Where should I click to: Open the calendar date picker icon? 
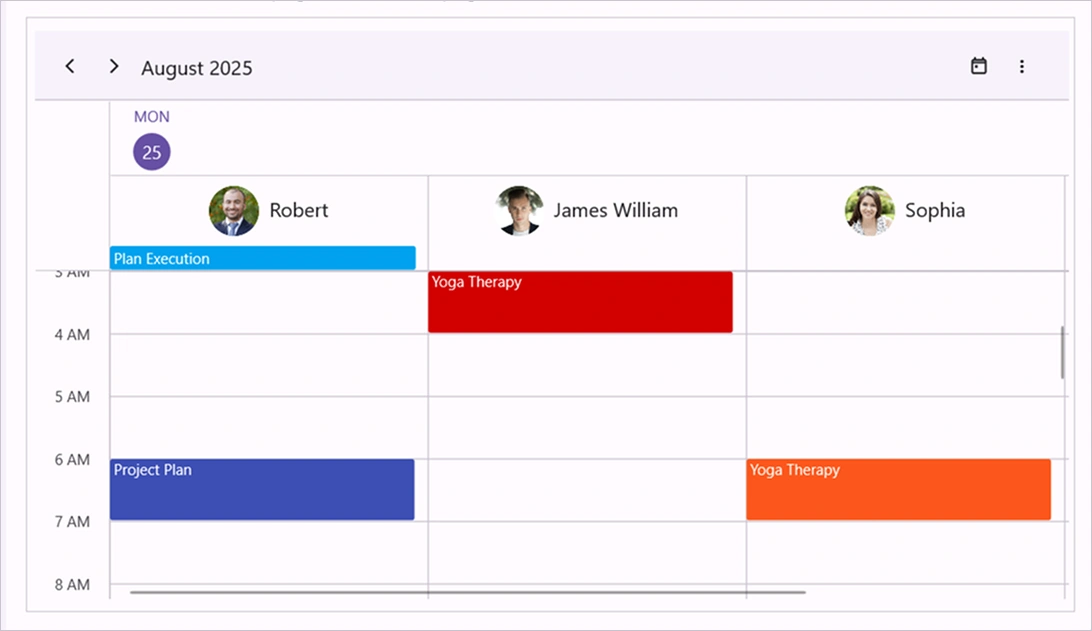[978, 66]
